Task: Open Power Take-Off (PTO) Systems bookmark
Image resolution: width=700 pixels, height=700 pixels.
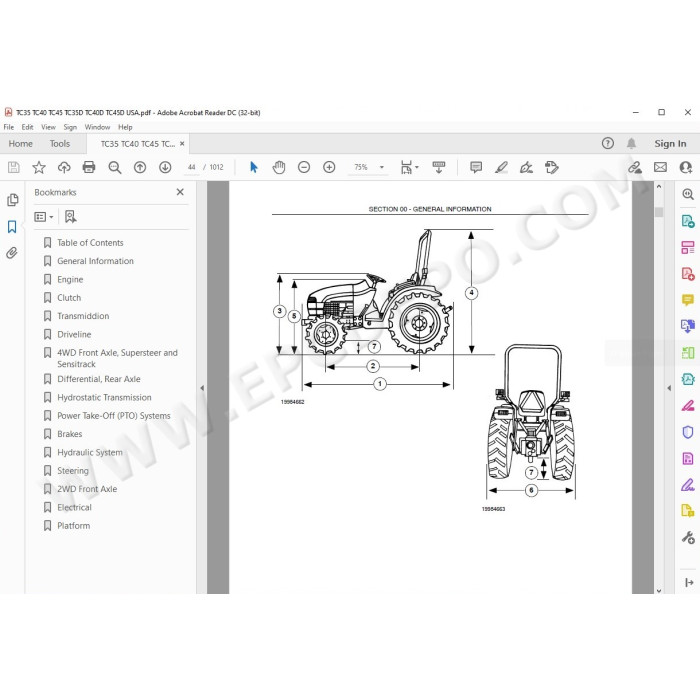Action: pos(114,416)
